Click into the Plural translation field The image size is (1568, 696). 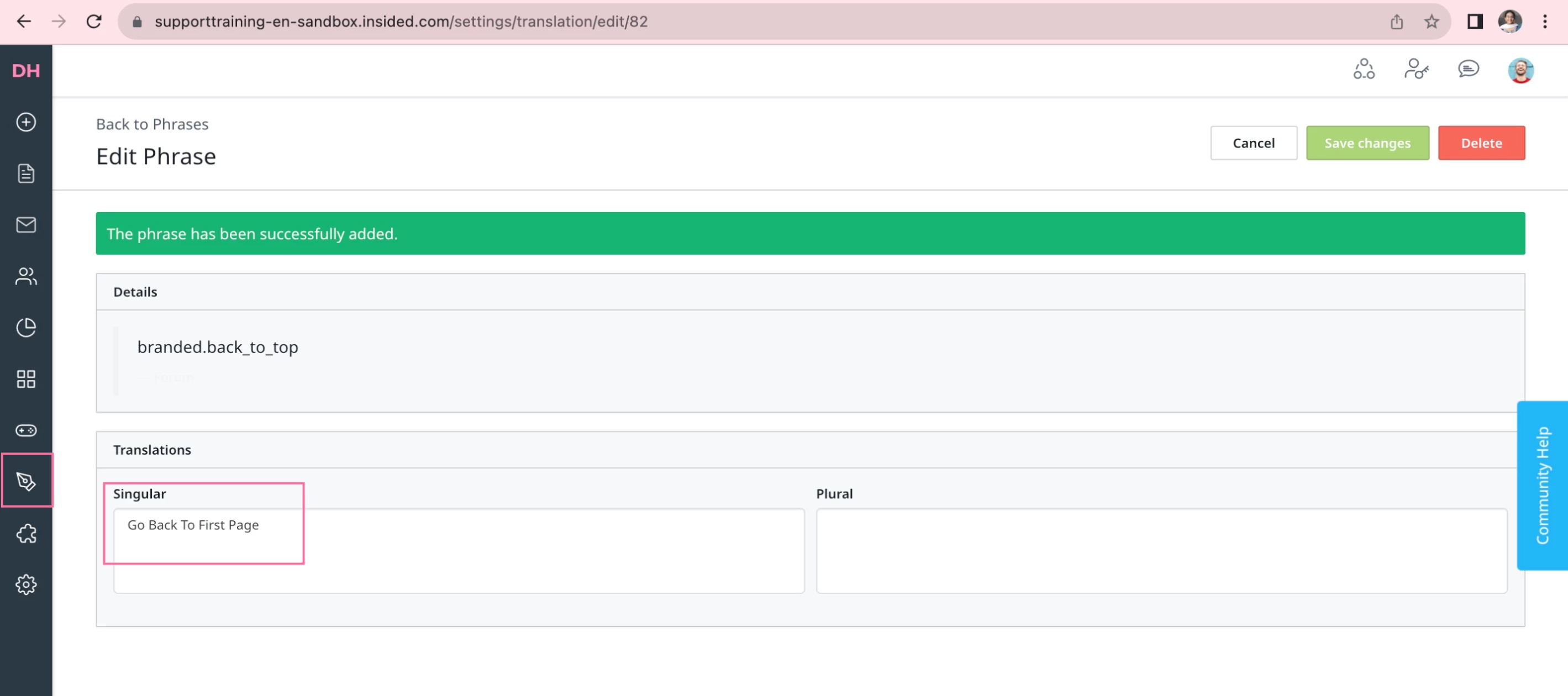[x=1161, y=550]
